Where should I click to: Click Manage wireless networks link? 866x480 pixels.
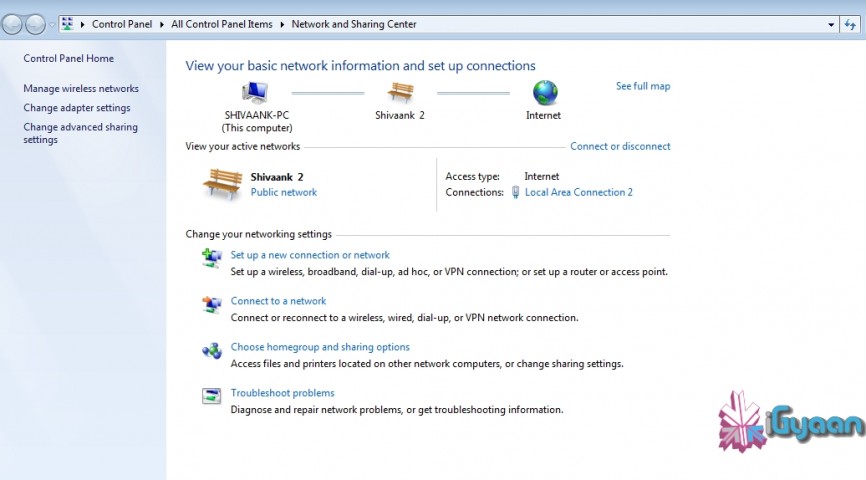tap(81, 89)
